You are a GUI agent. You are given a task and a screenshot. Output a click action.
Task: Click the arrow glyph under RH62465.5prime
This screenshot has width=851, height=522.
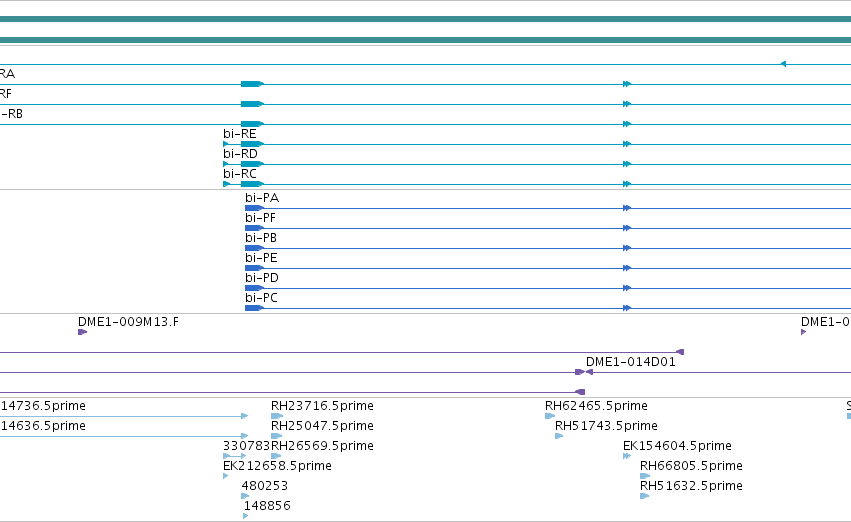click(550, 416)
